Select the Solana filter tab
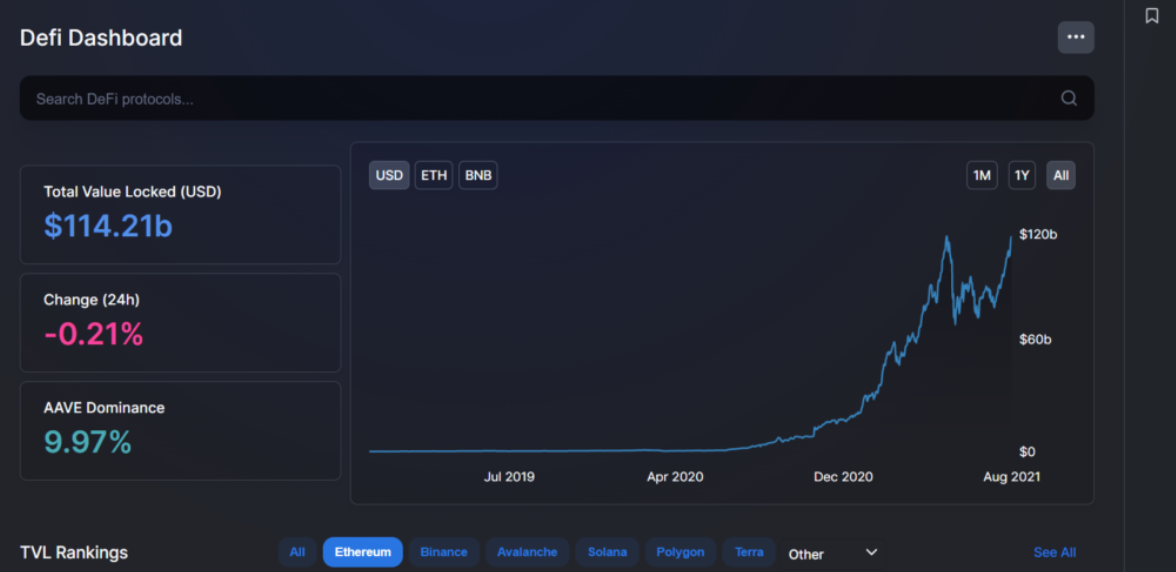1176x572 pixels. [608, 553]
